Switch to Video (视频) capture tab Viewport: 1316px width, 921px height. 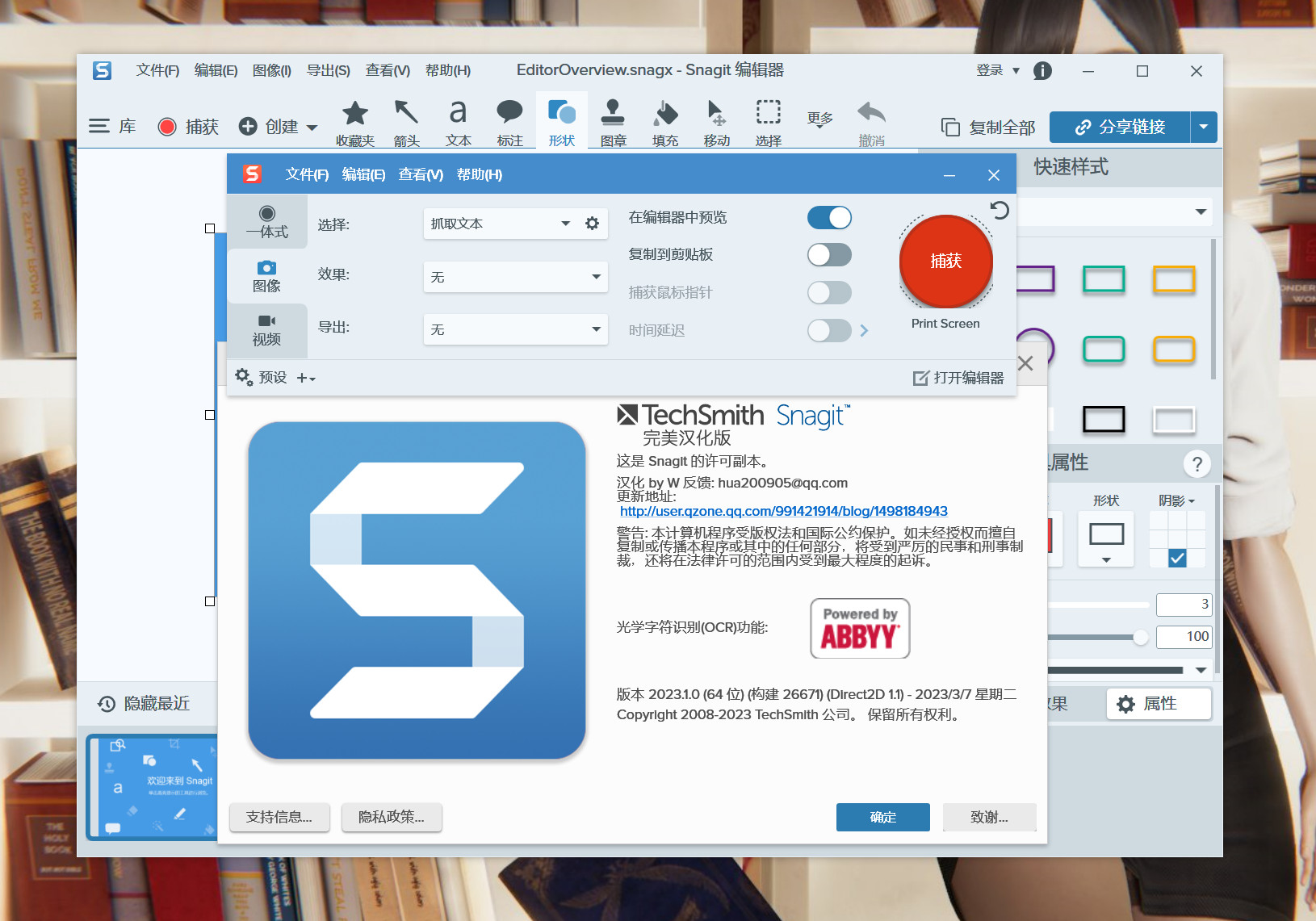pos(267,330)
